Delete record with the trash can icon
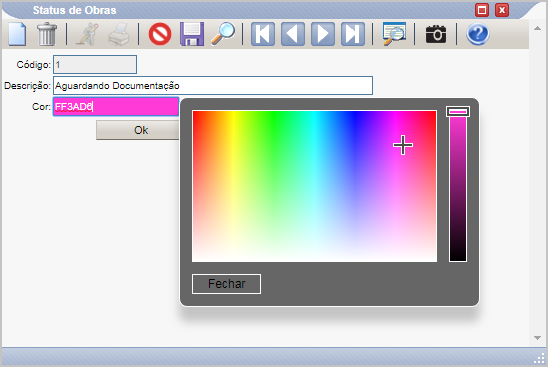The height and width of the screenshot is (367, 548). 47,34
